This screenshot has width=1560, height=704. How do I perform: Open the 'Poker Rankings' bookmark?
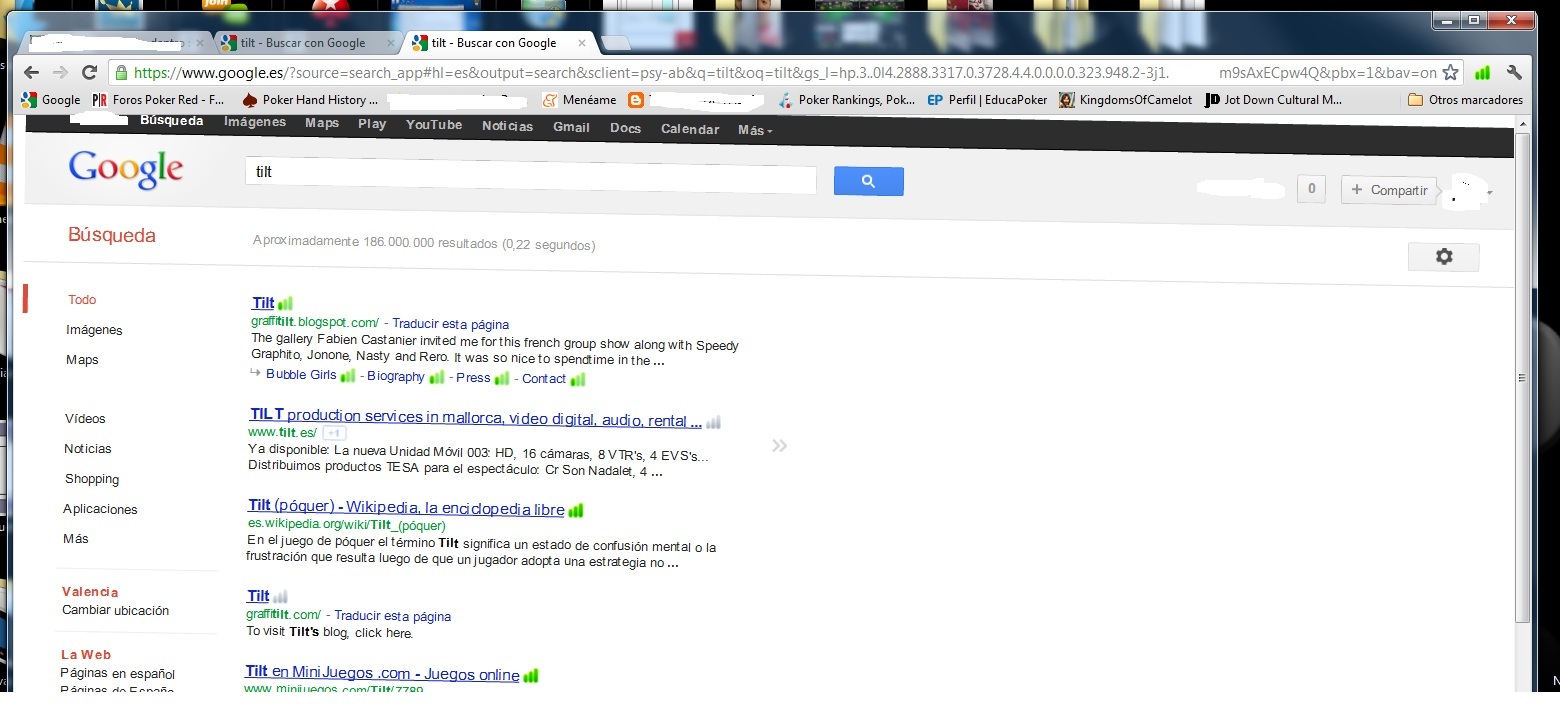[846, 100]
